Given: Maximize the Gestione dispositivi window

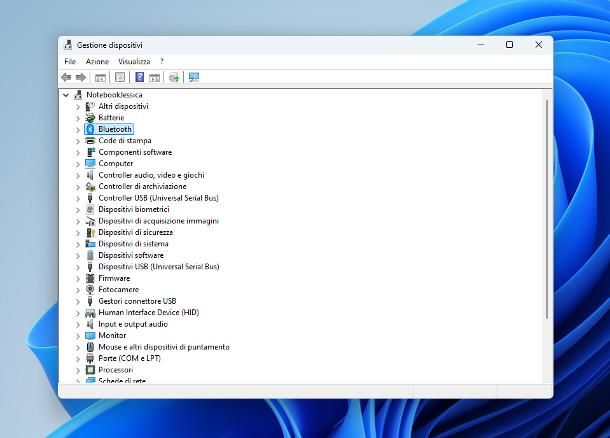Looking at the screenshot, I should coord(509,45).
